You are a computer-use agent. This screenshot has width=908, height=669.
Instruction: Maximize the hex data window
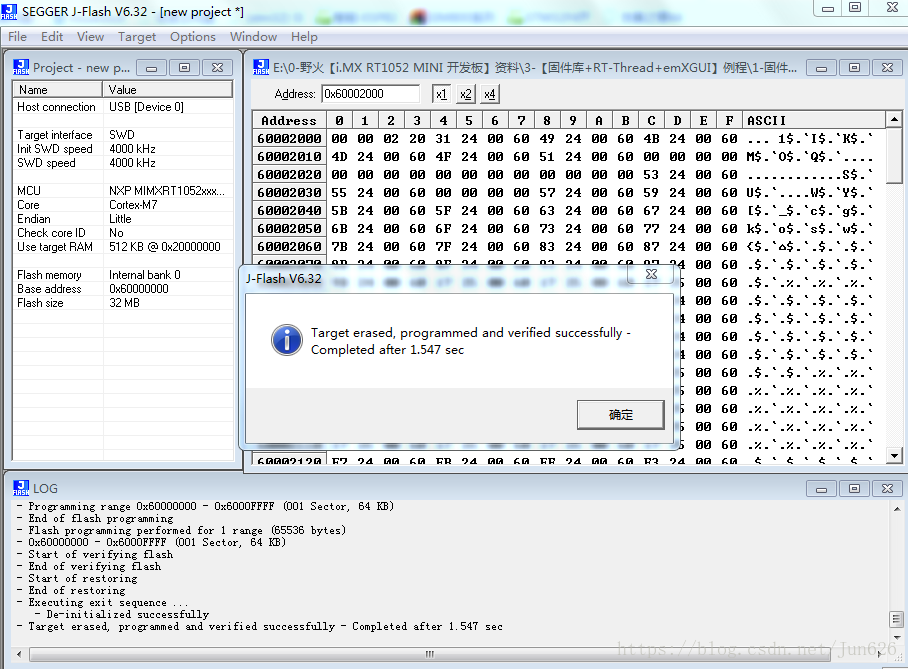854,68
